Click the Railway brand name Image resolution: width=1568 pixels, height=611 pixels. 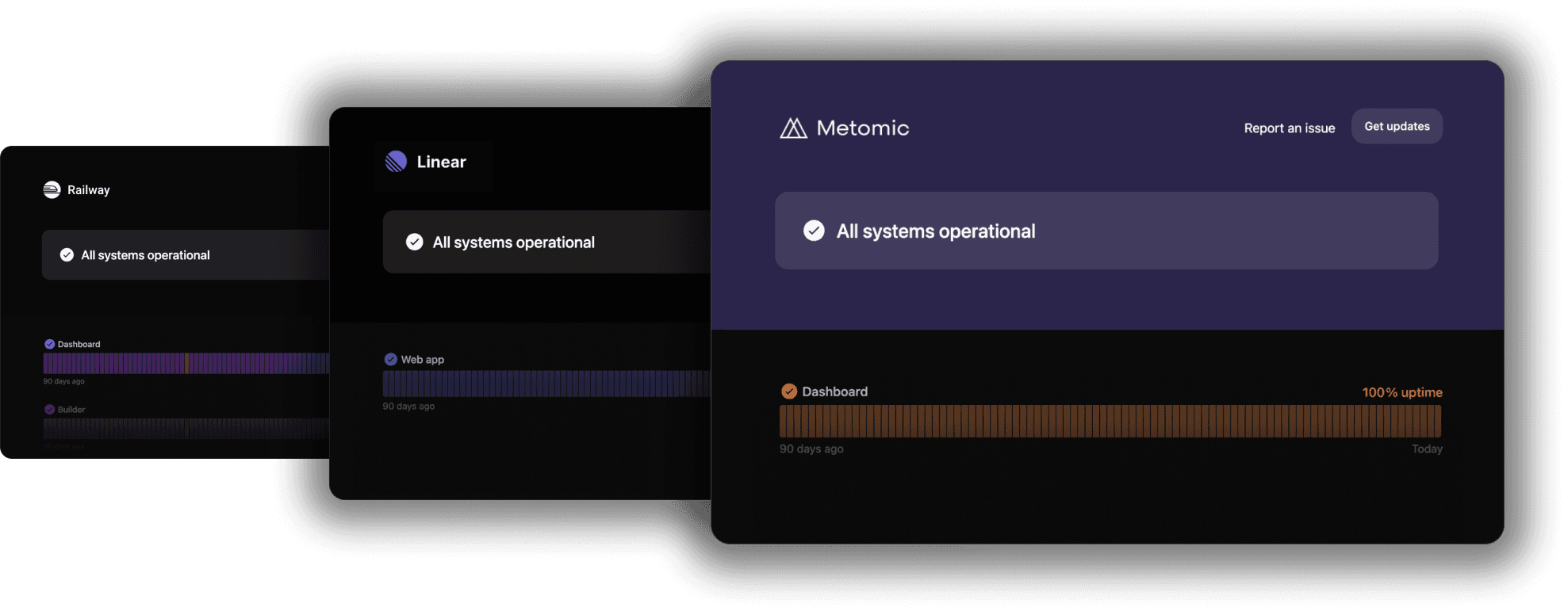click(x=88, y=190)
